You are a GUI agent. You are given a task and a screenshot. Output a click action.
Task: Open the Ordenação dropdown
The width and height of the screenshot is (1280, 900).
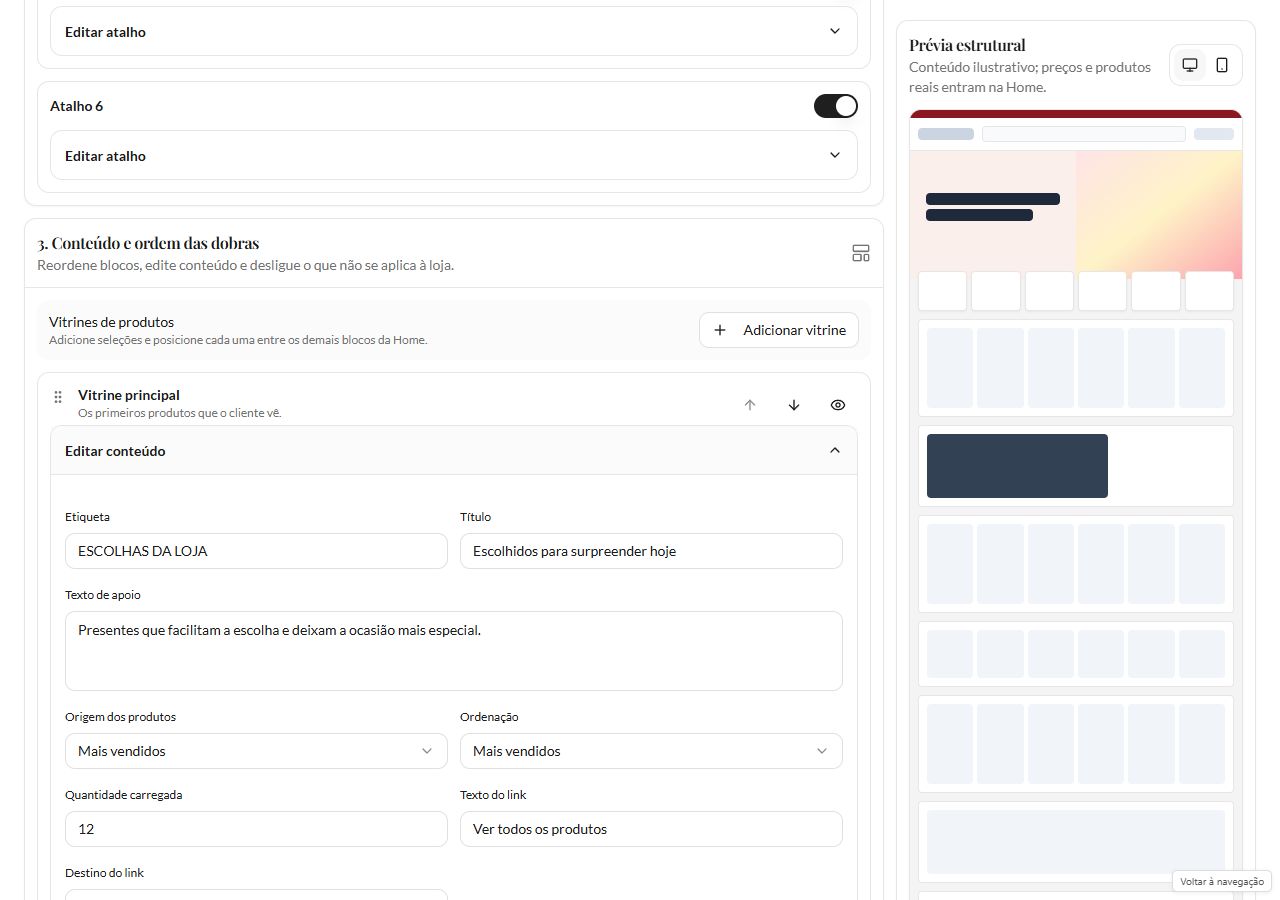[x=651, y=751]
